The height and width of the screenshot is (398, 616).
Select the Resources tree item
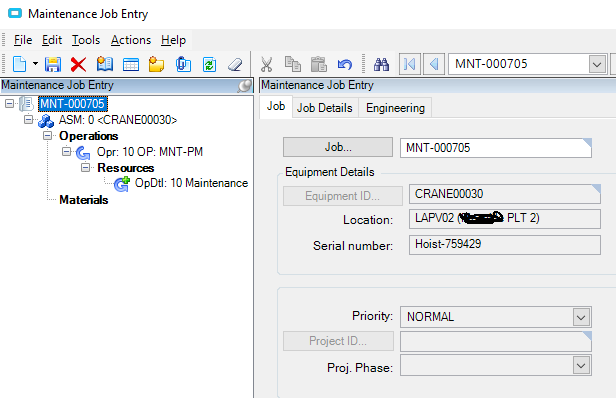point(126,168)
